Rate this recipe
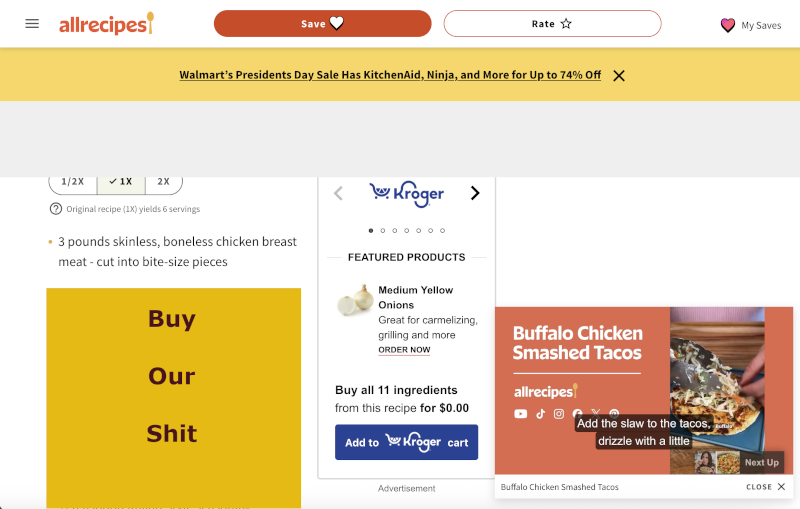Viewport: 800px width, 509px height. click(x=552, y=24)
